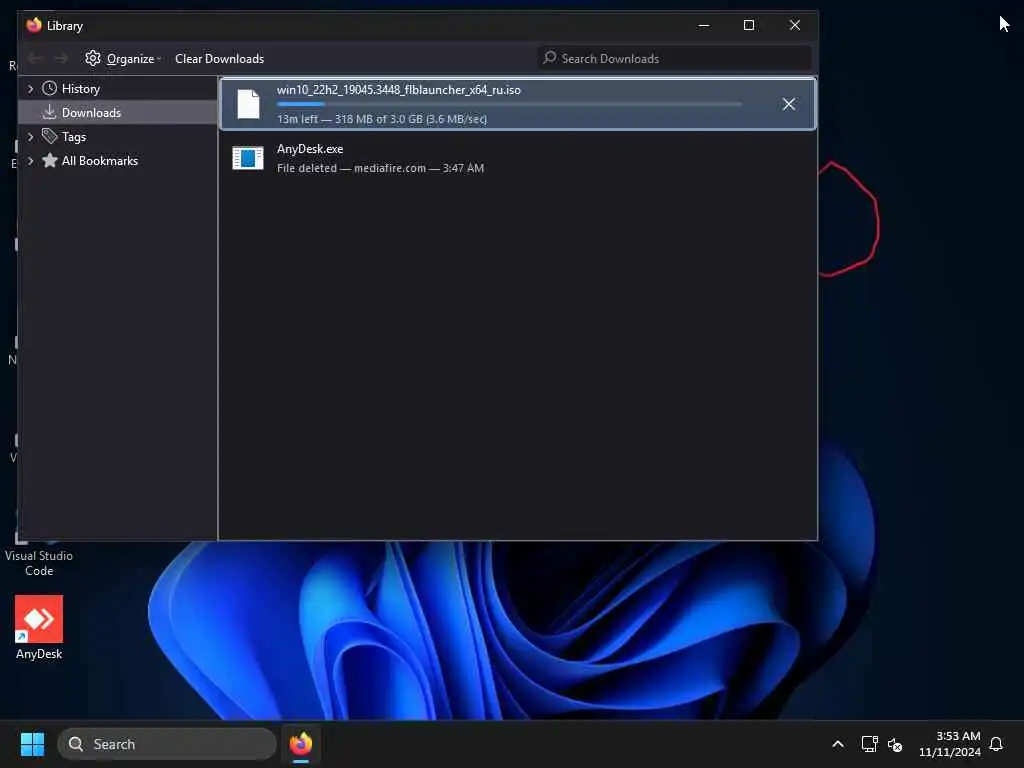The width and height of the screenshot is (1024, 768).
Task: Click the Firefox logo in Library title bar
Action: [34, 25]
